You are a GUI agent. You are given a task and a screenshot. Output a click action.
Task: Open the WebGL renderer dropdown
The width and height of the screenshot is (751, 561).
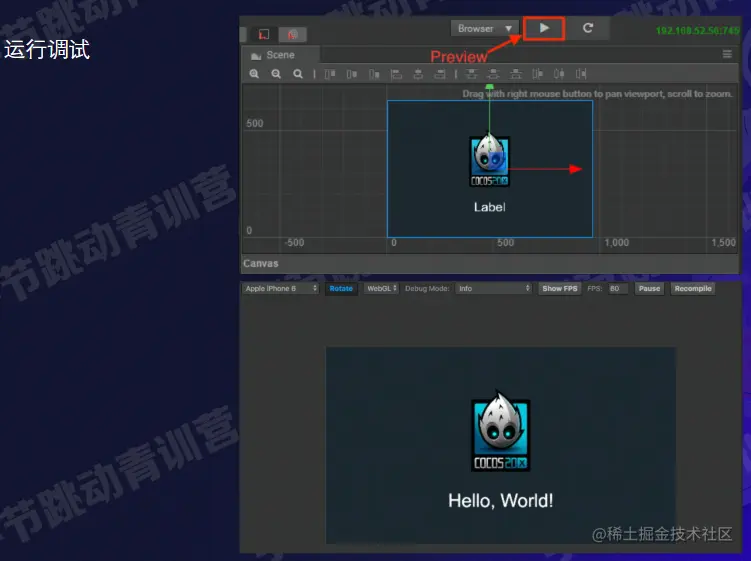381,288
